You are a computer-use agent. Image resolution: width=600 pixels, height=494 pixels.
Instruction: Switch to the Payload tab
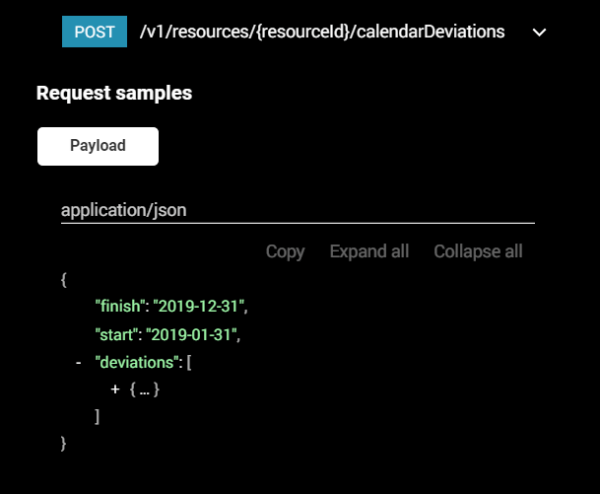point(98,146)
